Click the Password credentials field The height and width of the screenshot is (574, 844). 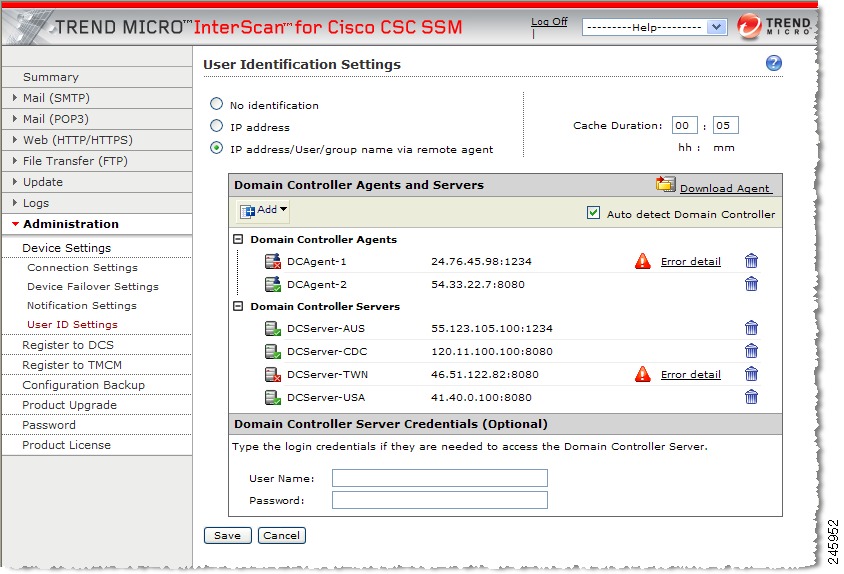(440, 500)
